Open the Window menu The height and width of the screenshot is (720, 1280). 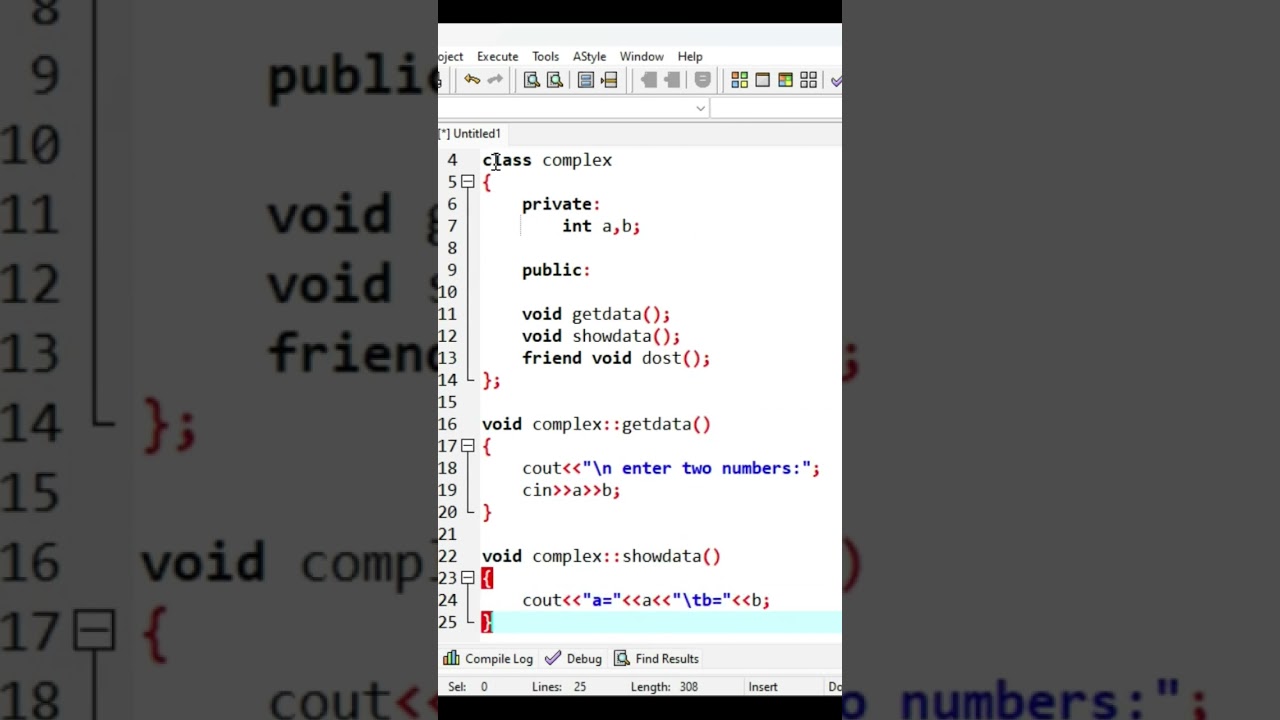point(641,56)
